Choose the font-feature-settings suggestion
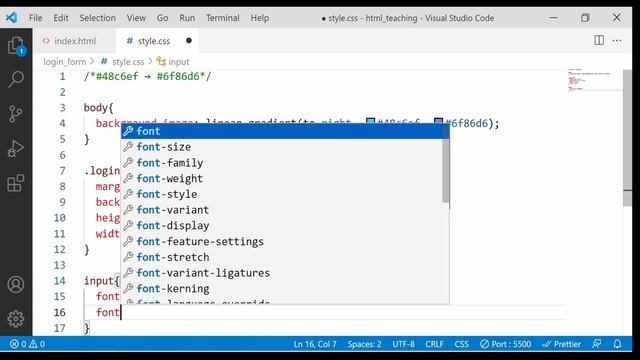 pyautogui.click(x=282, y=241)
